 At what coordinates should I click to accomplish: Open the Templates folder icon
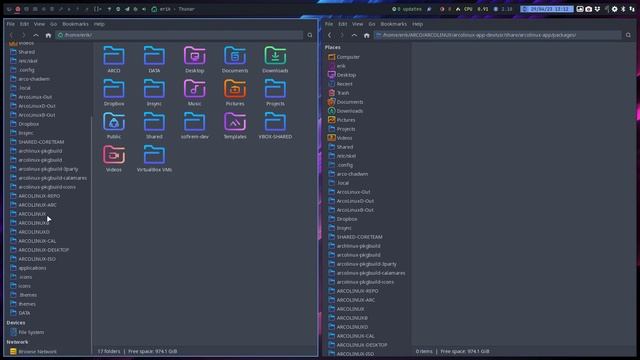click(235, 125)
